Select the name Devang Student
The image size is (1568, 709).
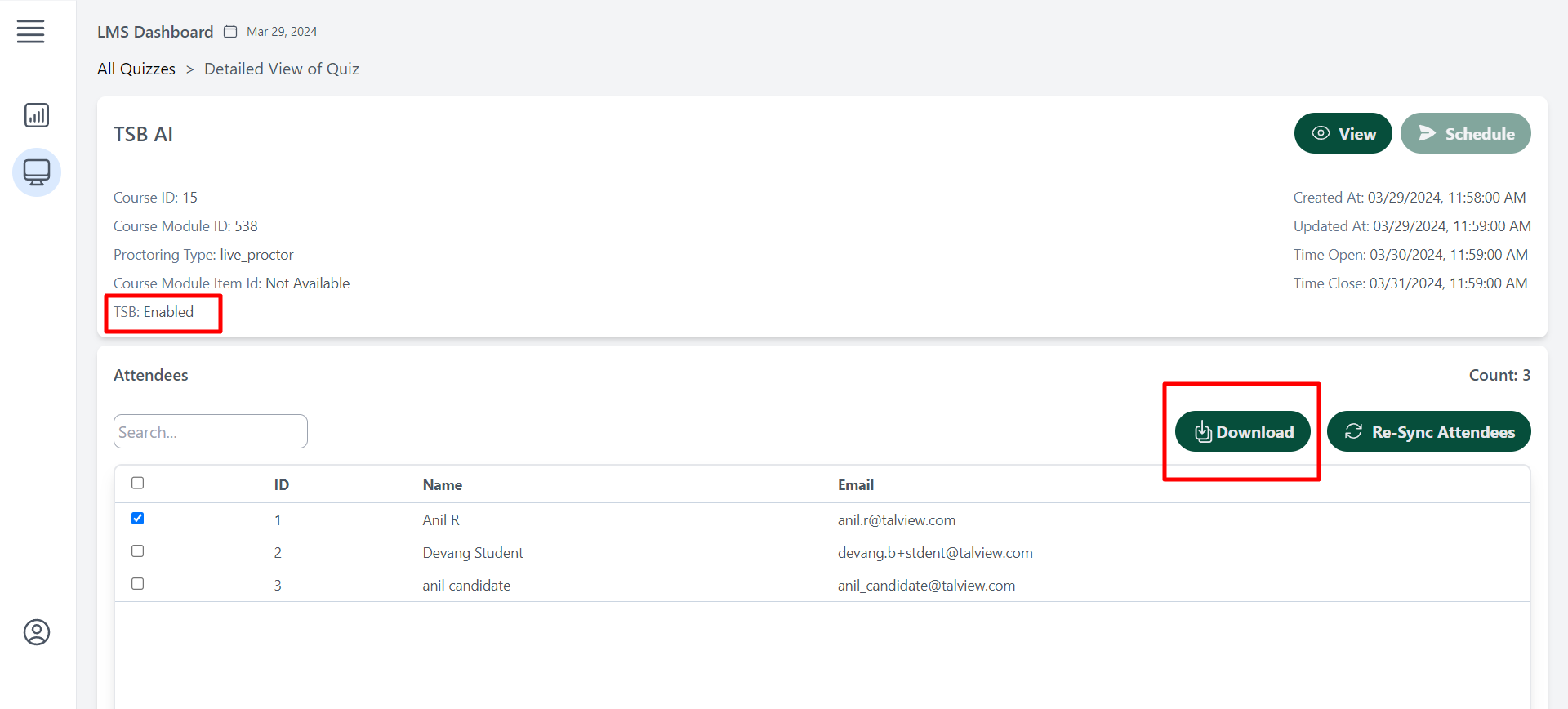coord(473,553)
